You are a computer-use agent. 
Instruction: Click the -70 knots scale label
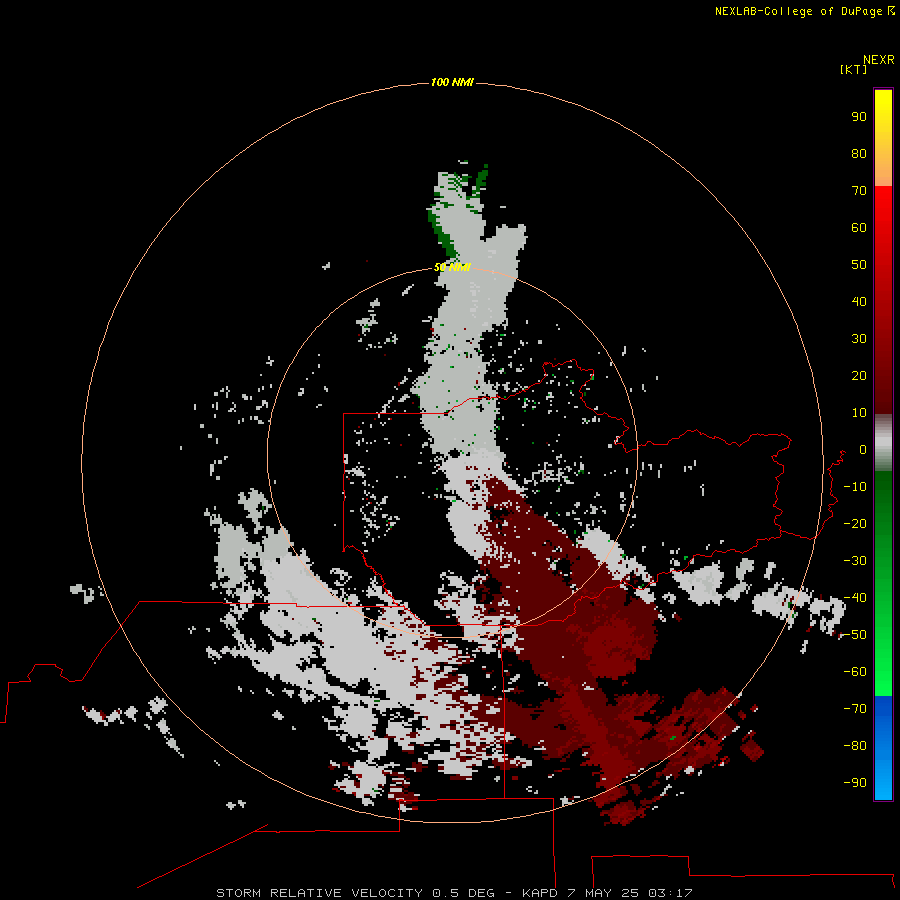click(x=855, y=709)
